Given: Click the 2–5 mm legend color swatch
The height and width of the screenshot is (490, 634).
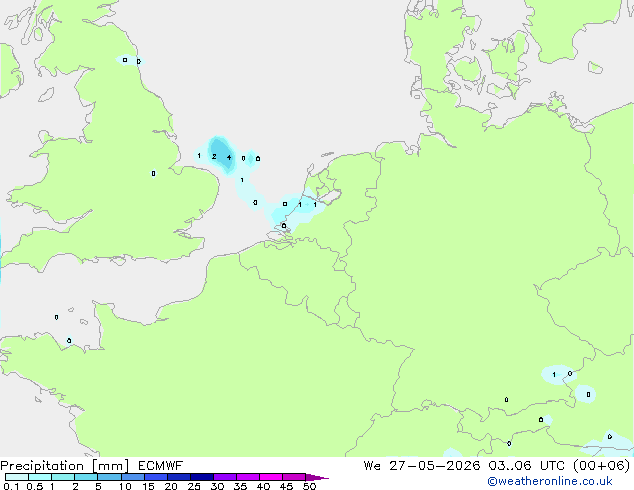Looking at the screenshot, I should 86,477.
